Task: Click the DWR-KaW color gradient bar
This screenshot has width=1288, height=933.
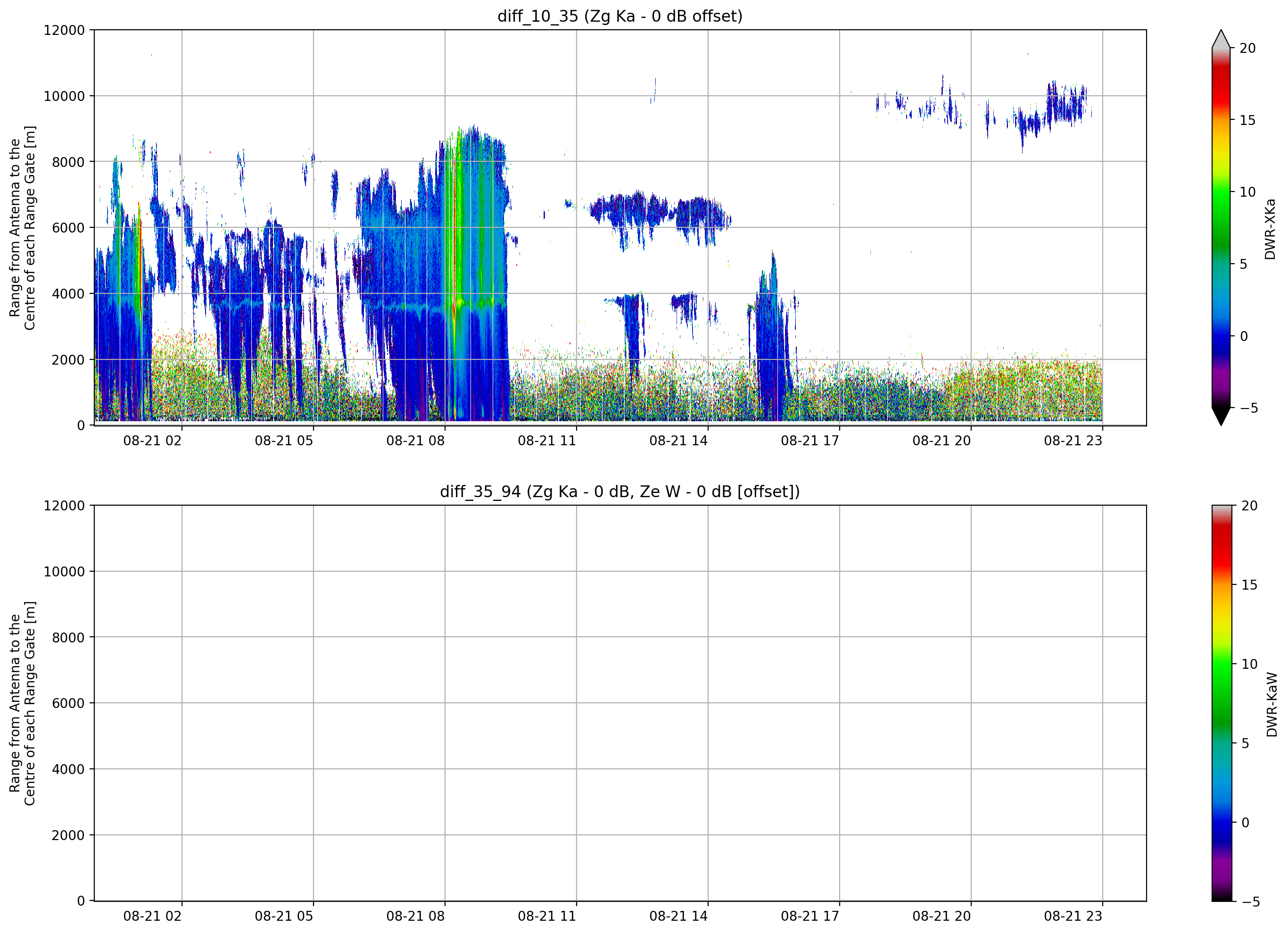Action: click(1222, 703)
